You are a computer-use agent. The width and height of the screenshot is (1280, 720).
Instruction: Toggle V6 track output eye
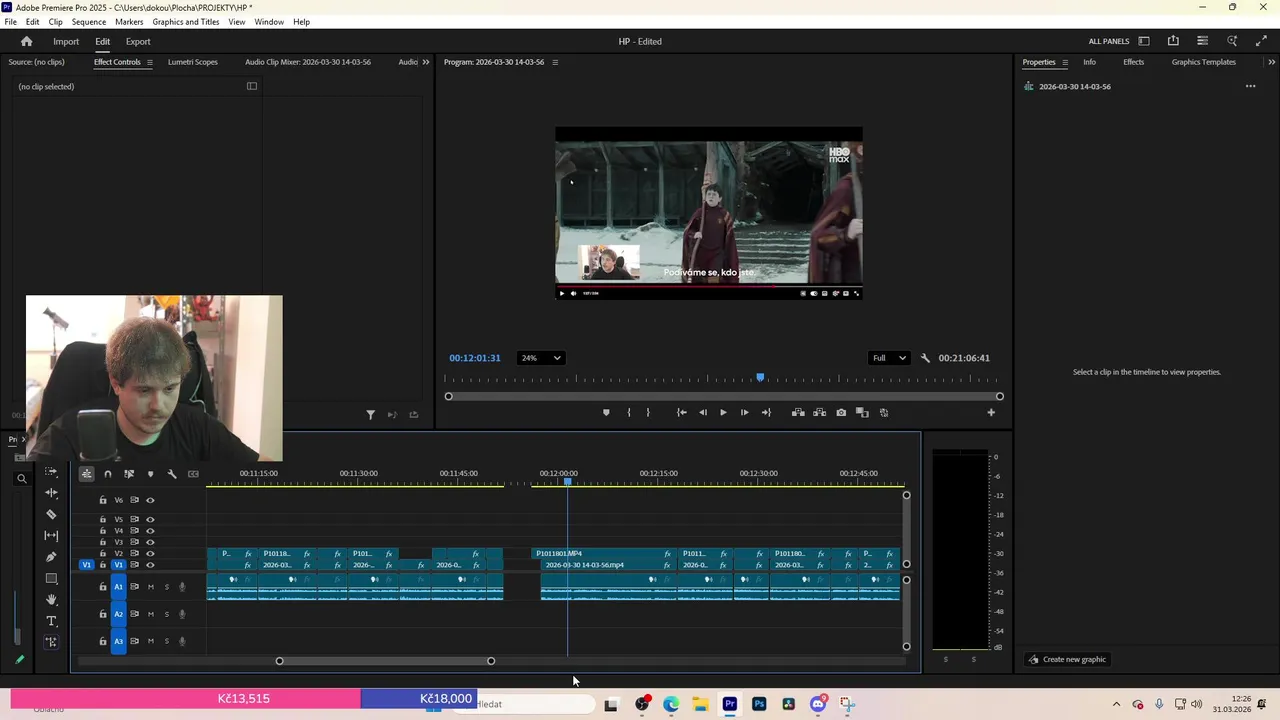tap(150, 500)
